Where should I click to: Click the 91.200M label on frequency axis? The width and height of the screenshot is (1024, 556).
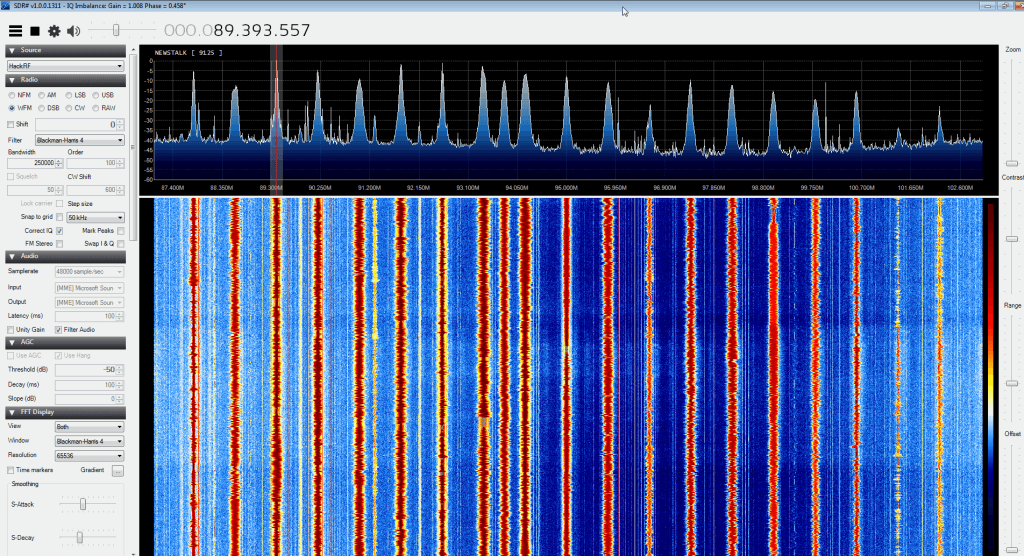coord(369,188)
